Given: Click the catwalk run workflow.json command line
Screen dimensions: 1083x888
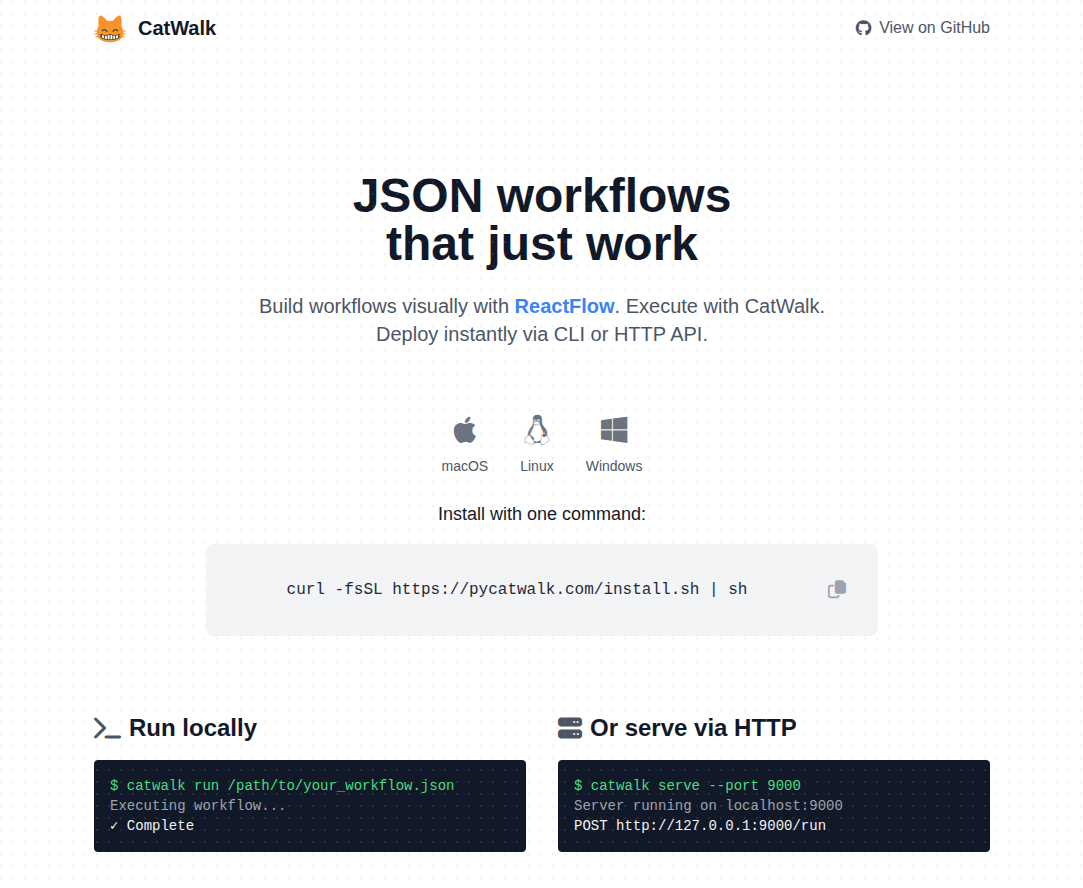Looking at the screenshot, I should pyautogui.click(x=282, y=786).
